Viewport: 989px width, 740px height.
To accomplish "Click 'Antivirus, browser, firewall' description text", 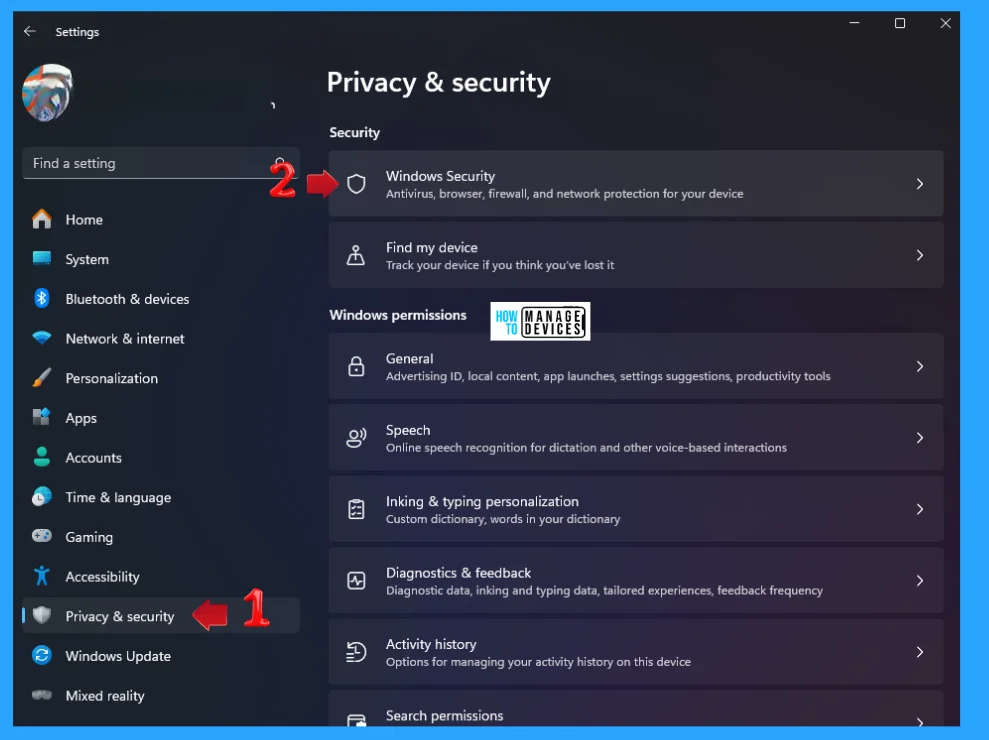I will point(565,194).
